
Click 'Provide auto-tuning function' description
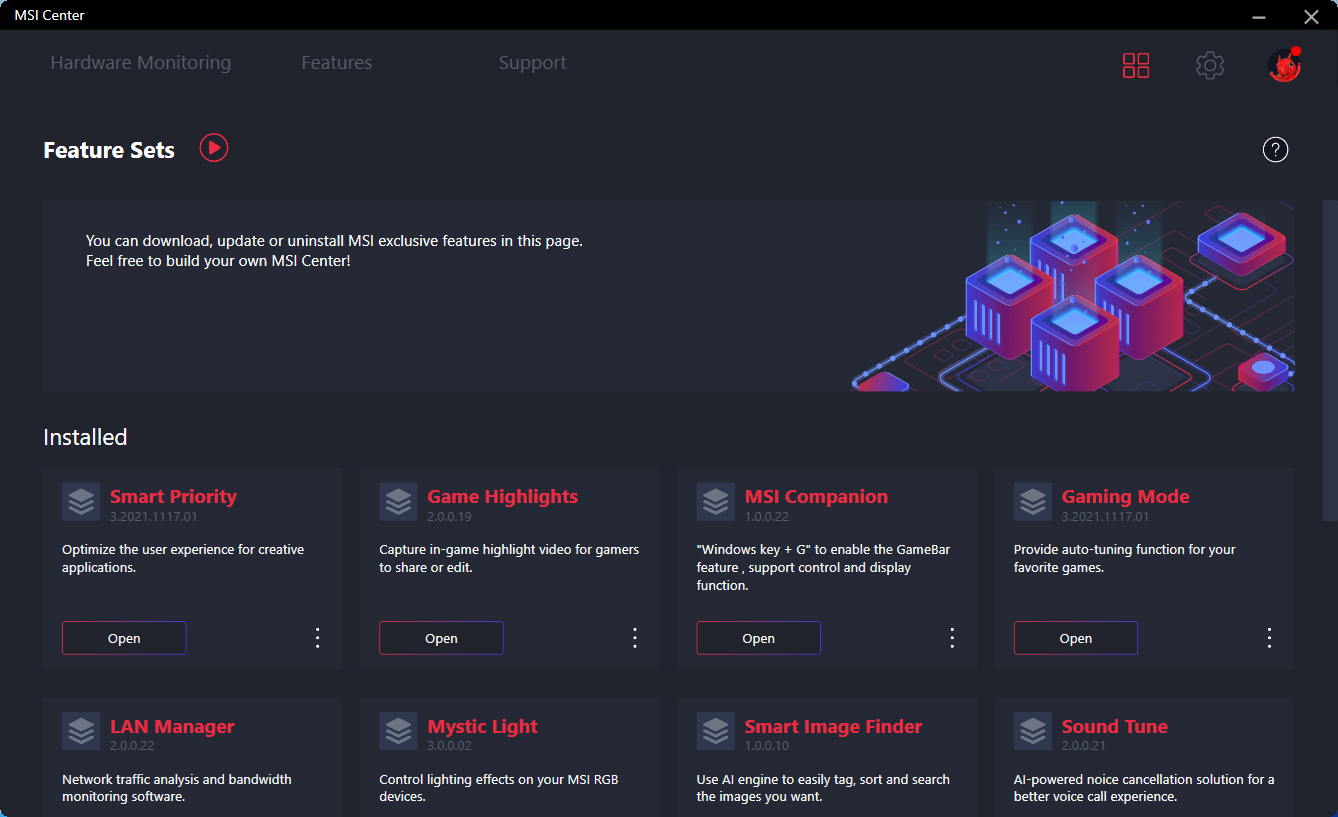point(1125,558)
